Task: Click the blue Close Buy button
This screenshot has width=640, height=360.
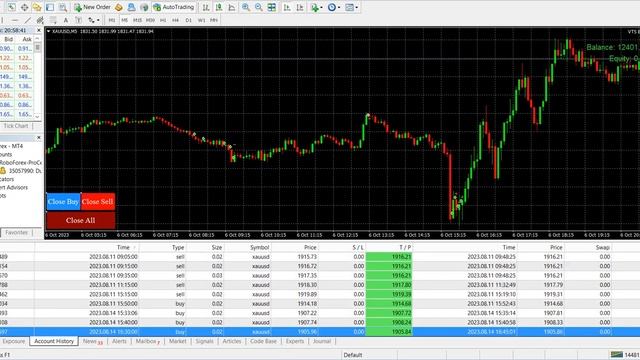Action: [x=63, y=202]
